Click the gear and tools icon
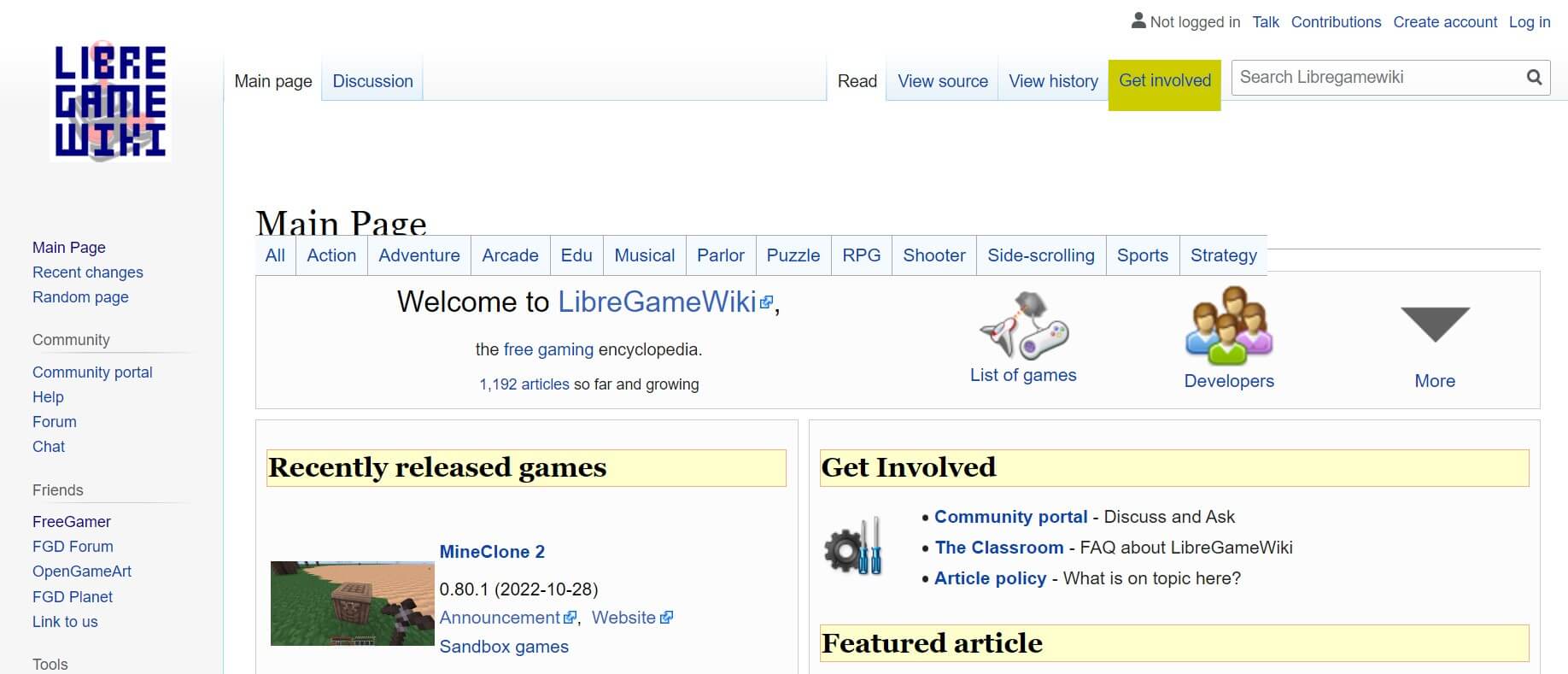 tap(853, 546)
